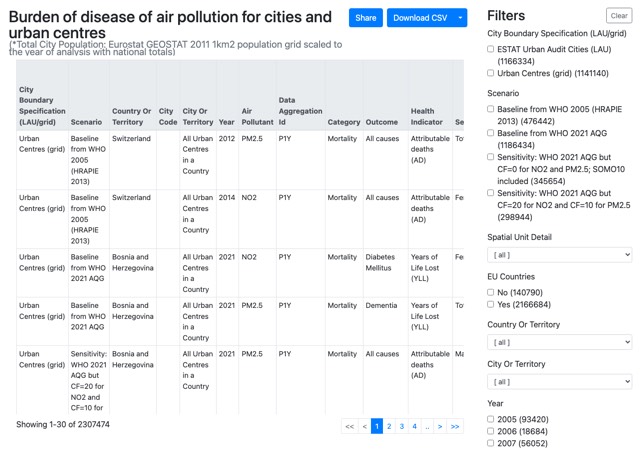
Task: Check Year 2007 filter
Action: (x=491, y=443)
